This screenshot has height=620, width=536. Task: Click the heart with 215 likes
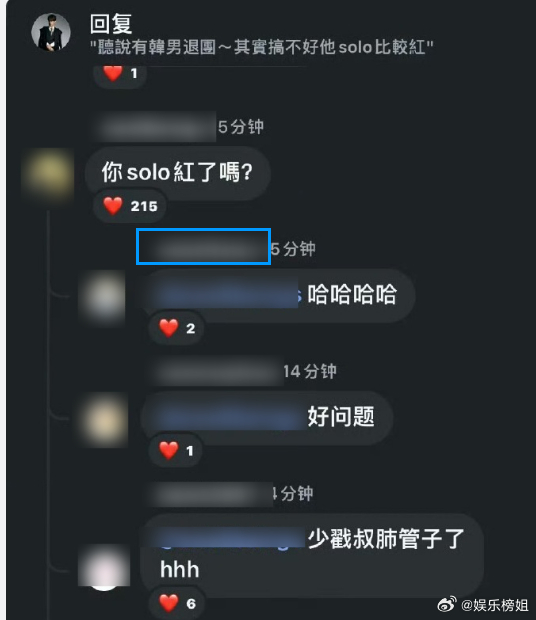tap(113, 206)
